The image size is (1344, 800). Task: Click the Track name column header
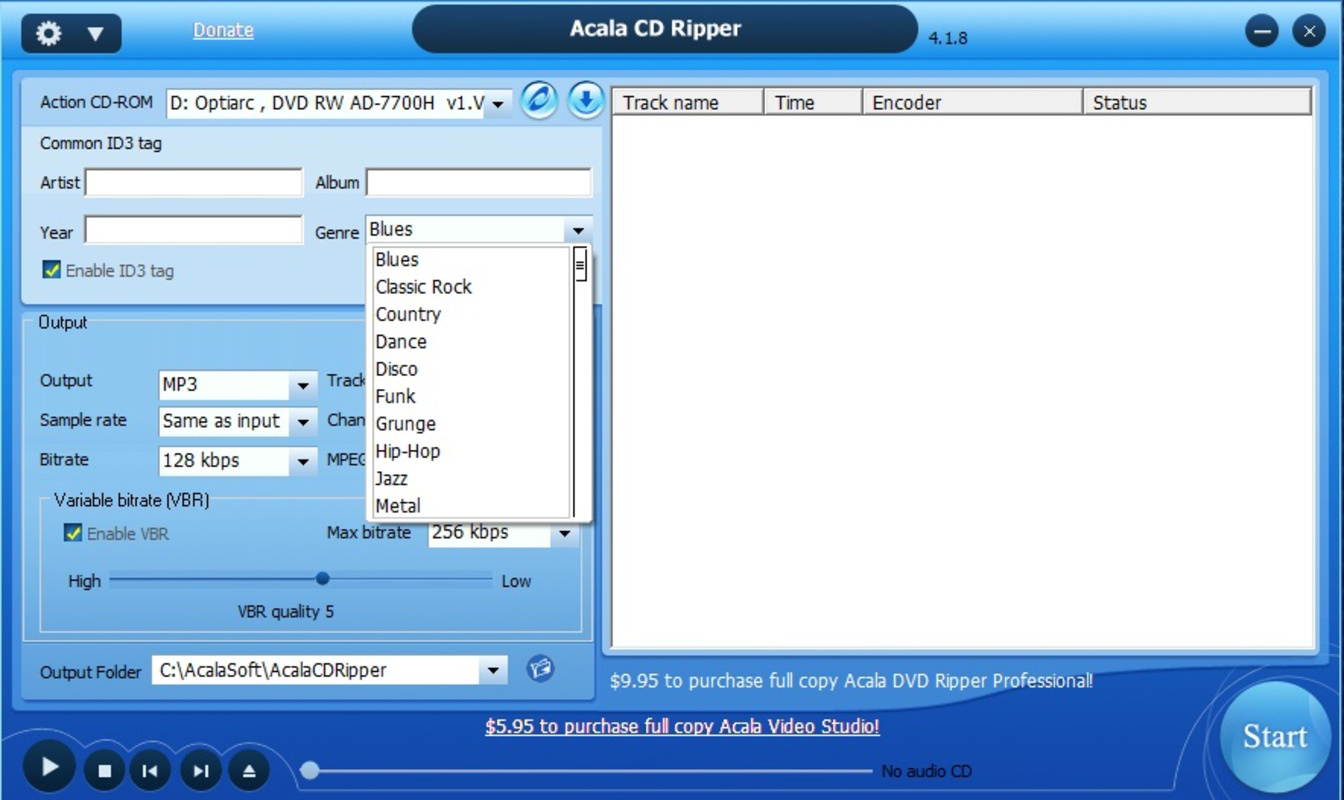click(x=687, y=102)
